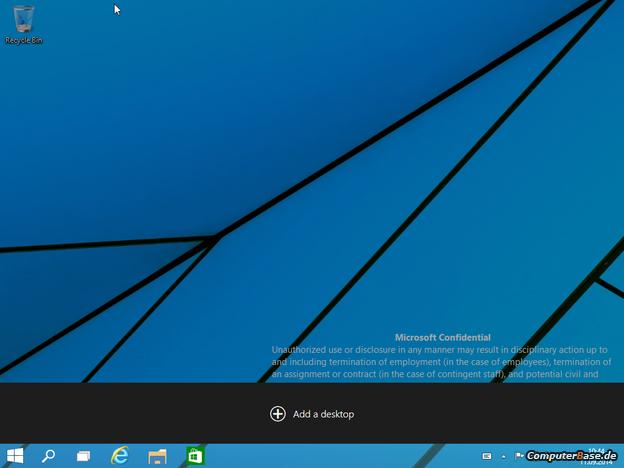Click the ComputerBase.de watermark logo

(x=572, y=457)
